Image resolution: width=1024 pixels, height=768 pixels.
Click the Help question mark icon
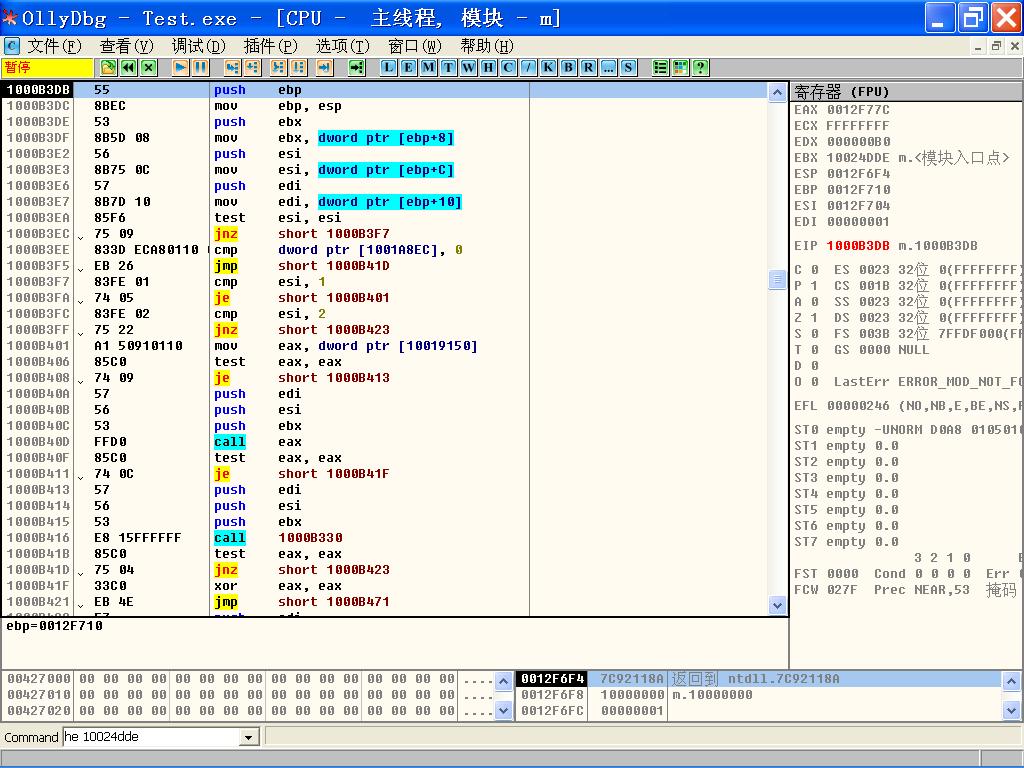[x=700, y=67]
